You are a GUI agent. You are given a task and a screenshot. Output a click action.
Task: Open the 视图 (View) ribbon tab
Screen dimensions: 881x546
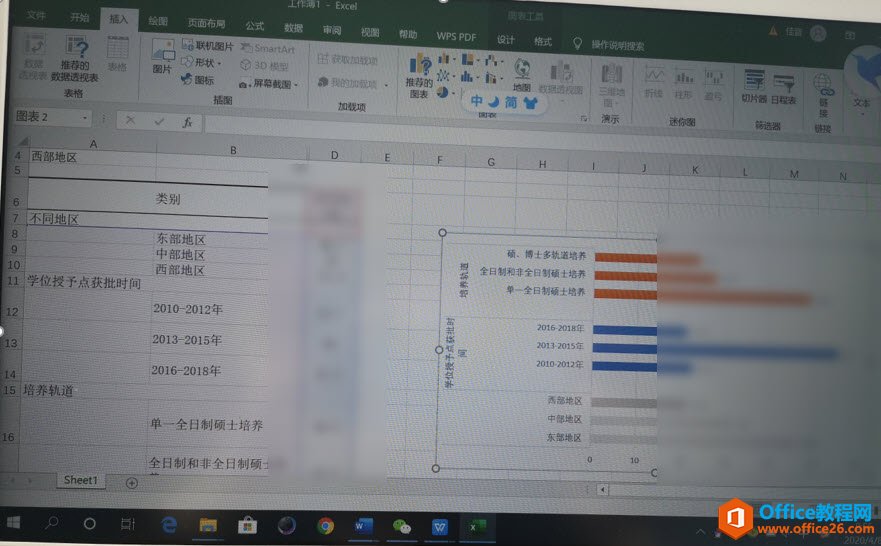click(x=370, y=32)
